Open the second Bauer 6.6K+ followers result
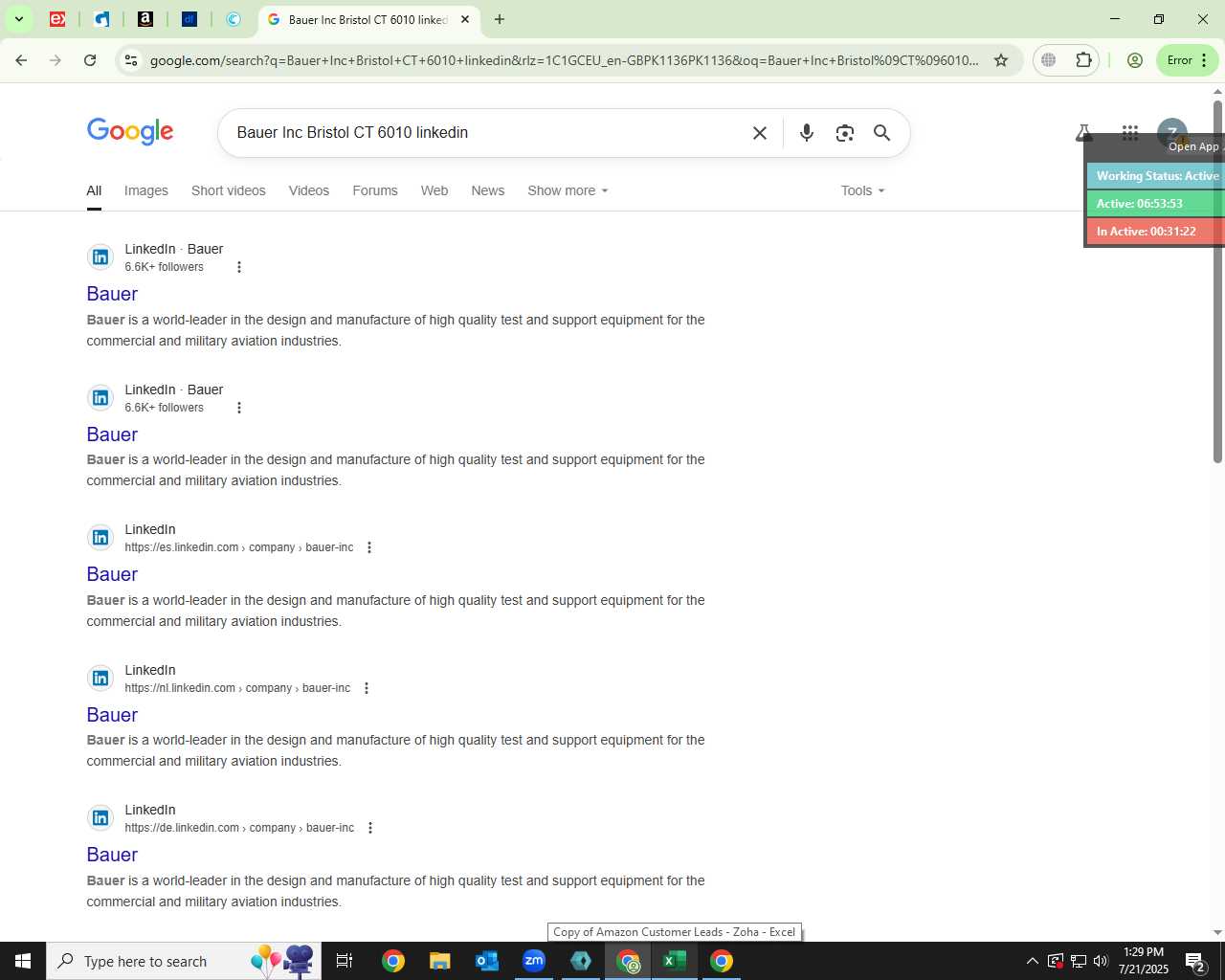 (x=112, y=434)
